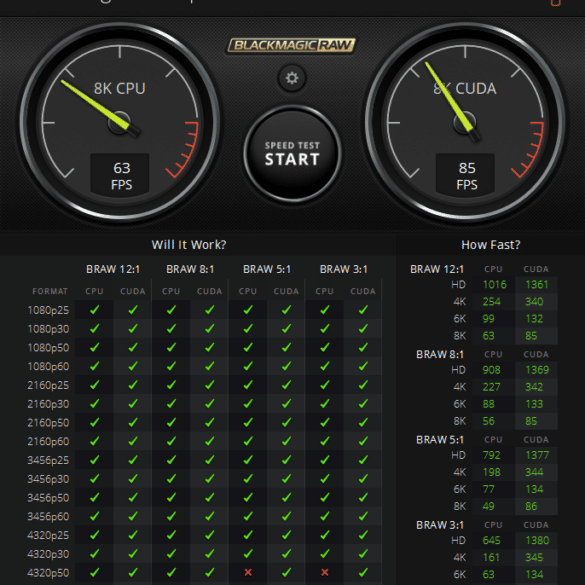Select BRAW 8:1 HD CUDA value 1369
This screenshot has width=585, height=585.
click(x=537, y=370)
